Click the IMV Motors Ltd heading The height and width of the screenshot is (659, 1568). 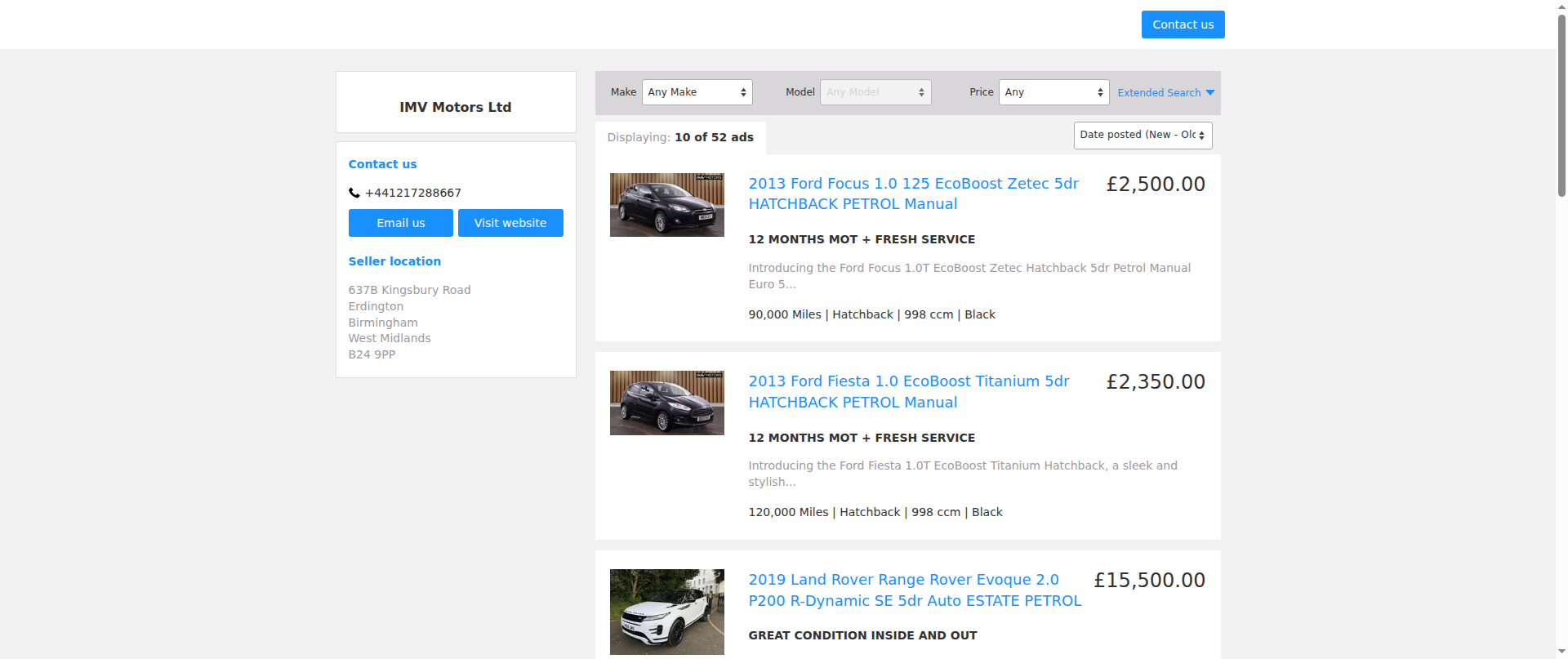pyautogui.click(x=456, y=107)
